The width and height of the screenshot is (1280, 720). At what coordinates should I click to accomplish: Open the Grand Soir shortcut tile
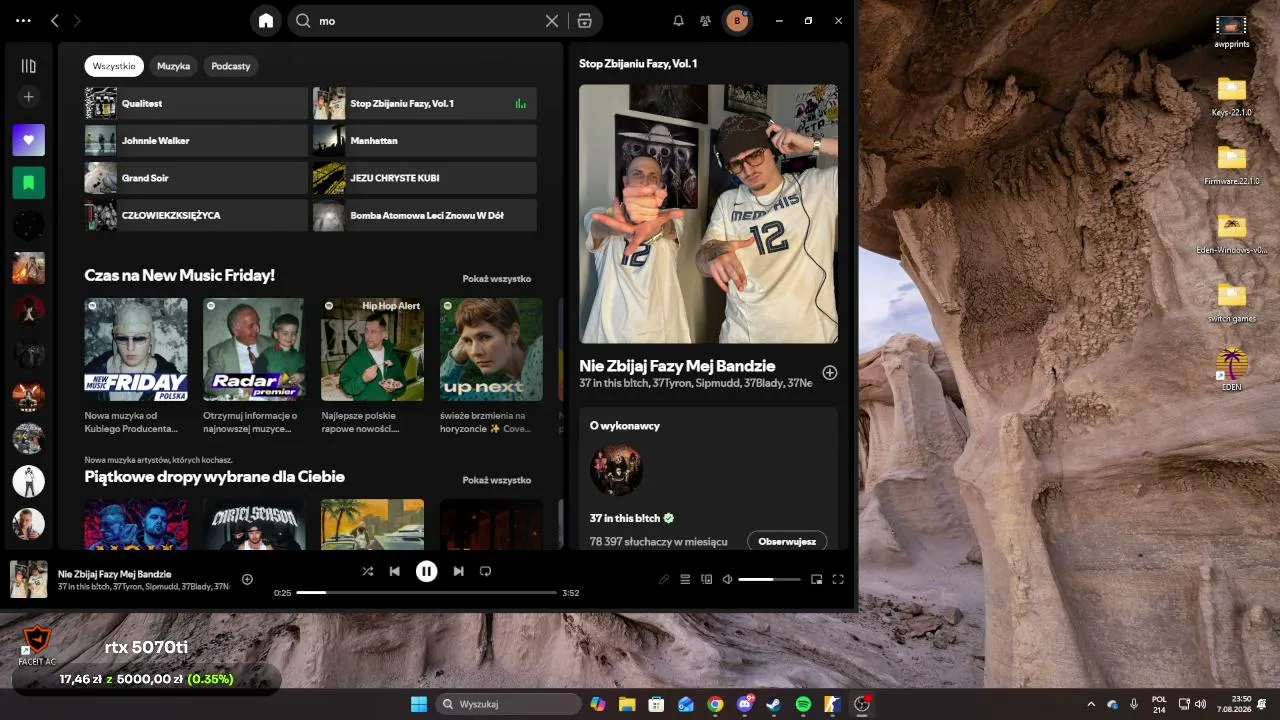pos(196,178)
